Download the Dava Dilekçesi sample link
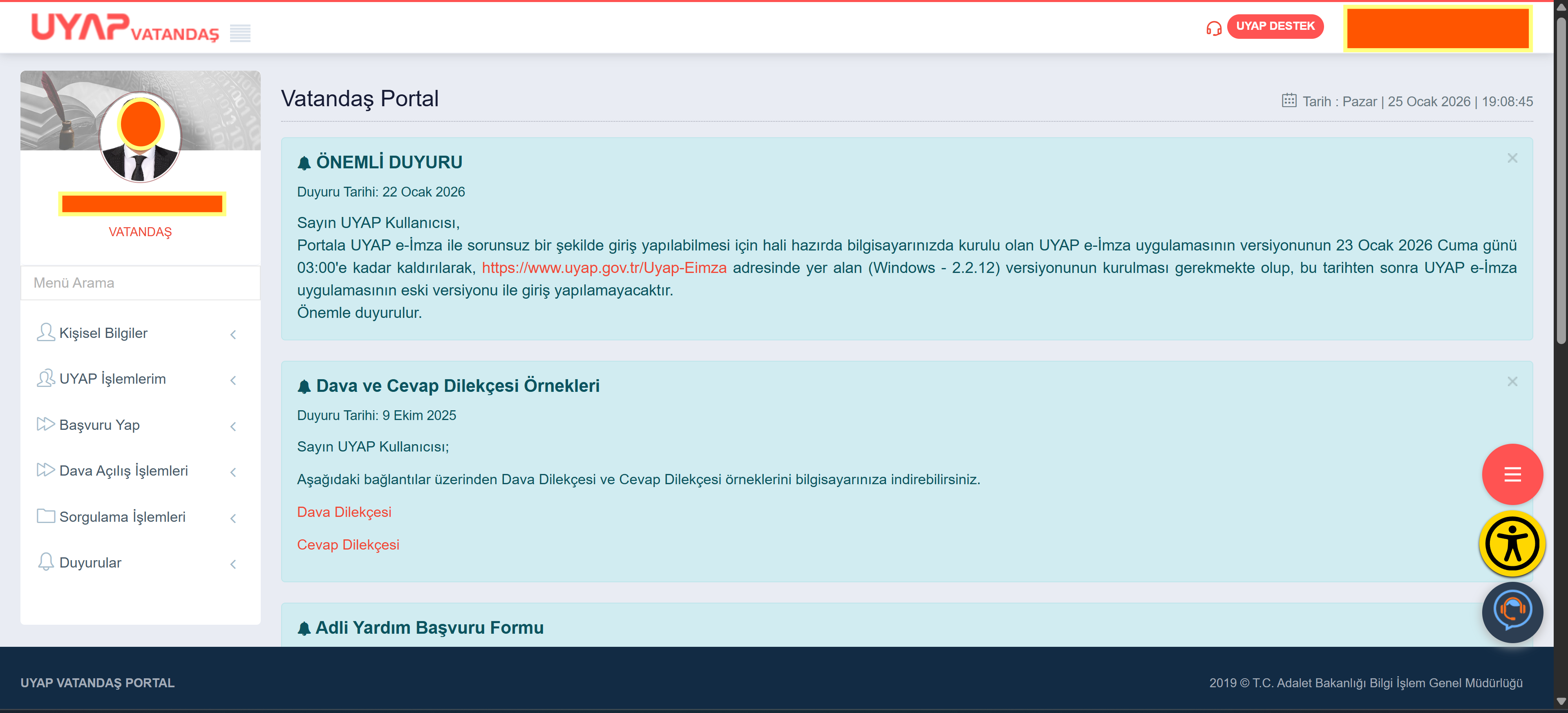The image size is (1568, 713). pos(344,512)
